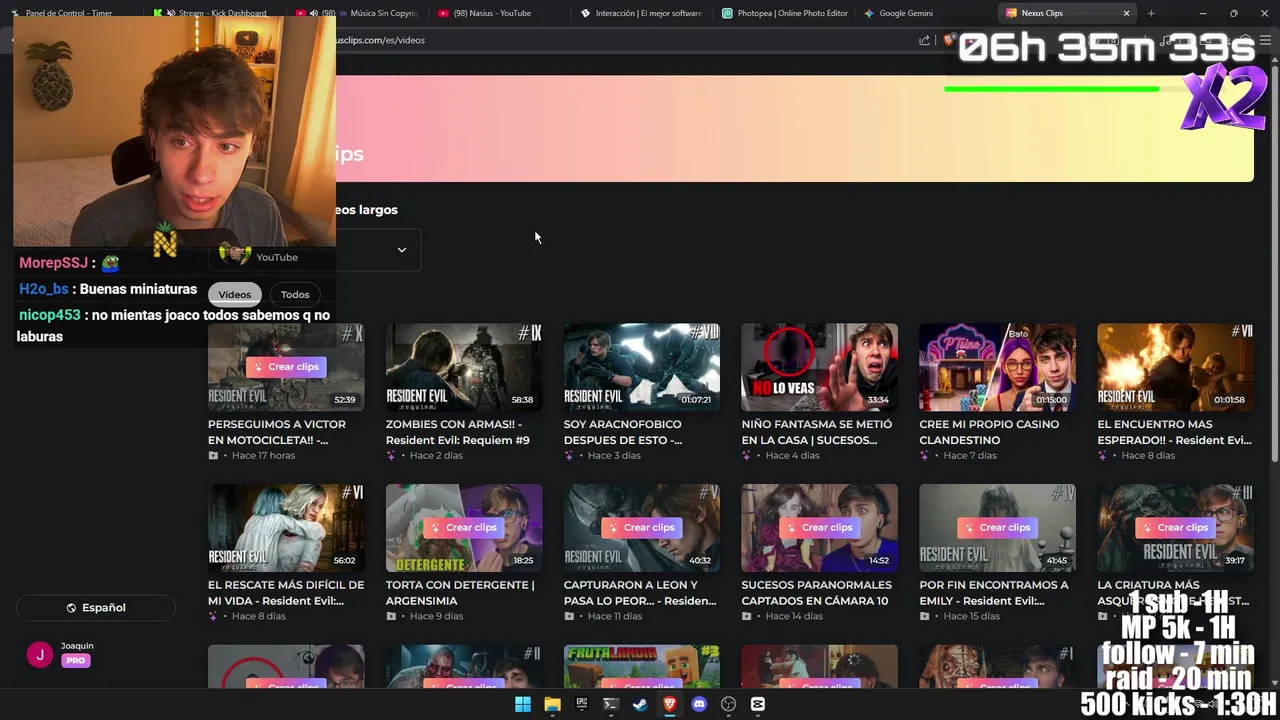Click the 'Hace 17 horas' text
Screen dimensions: 1280x720
263,456
